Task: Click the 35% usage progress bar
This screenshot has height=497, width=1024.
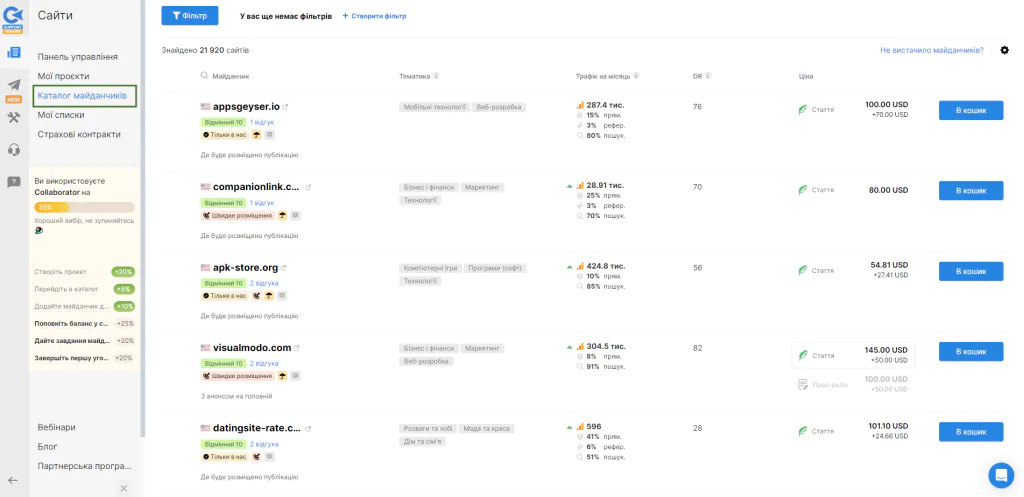Action: 84,207
